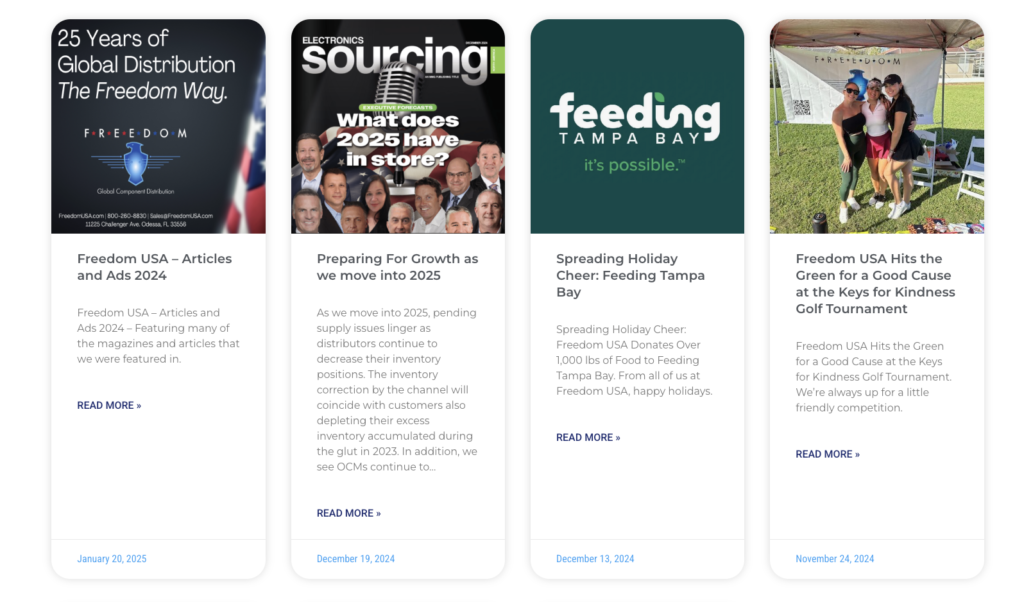Select the January 20, 2025 date
The image size is (1024, 602).
tap(112, 559)
